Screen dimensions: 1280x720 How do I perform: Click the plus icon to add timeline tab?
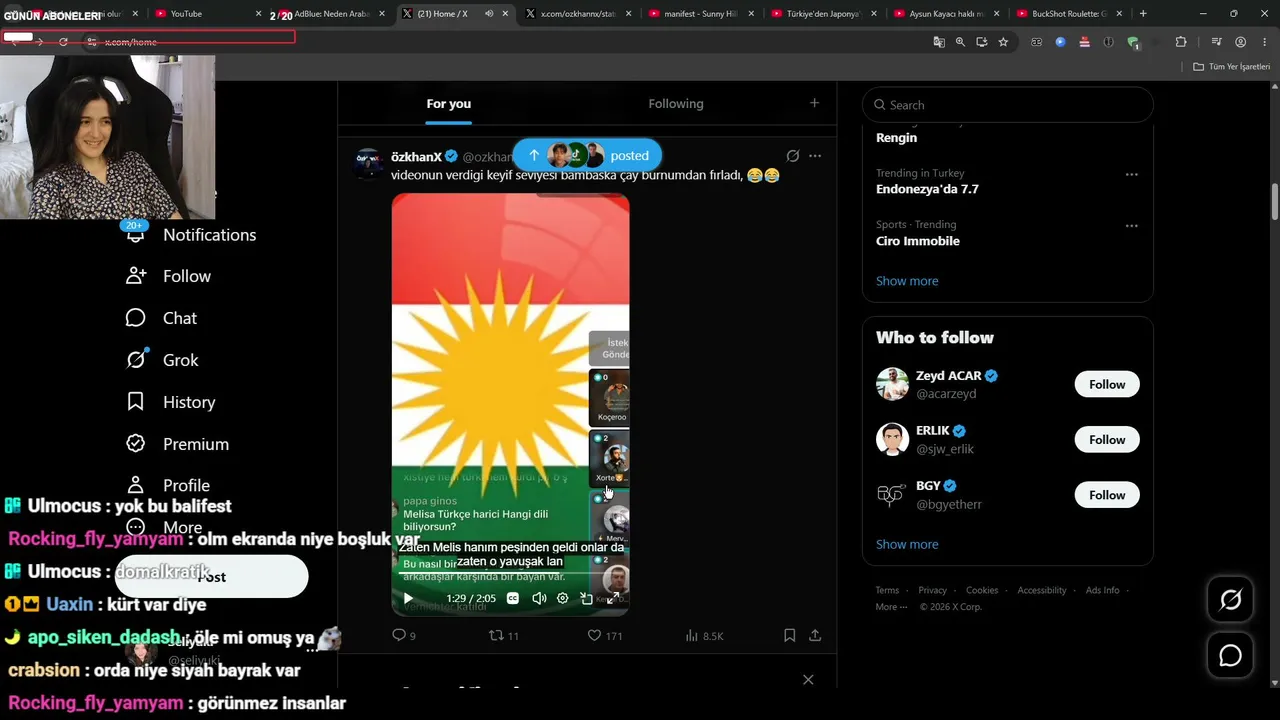click(814, 103)
